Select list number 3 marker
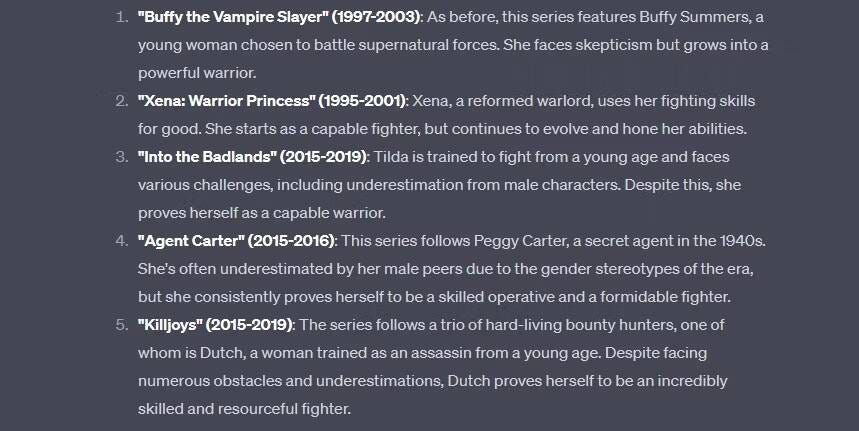 click(x=122, y=157)
